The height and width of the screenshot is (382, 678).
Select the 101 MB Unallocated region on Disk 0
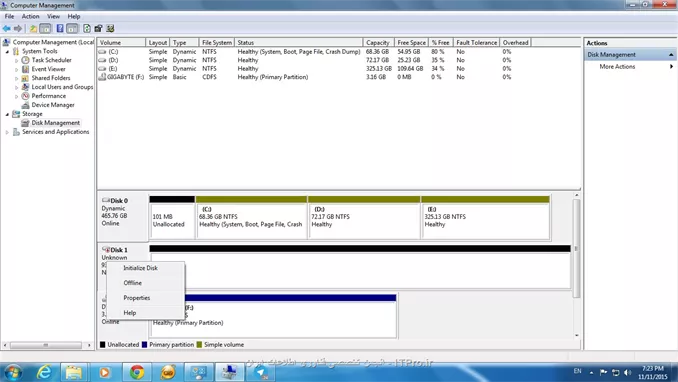172,217
